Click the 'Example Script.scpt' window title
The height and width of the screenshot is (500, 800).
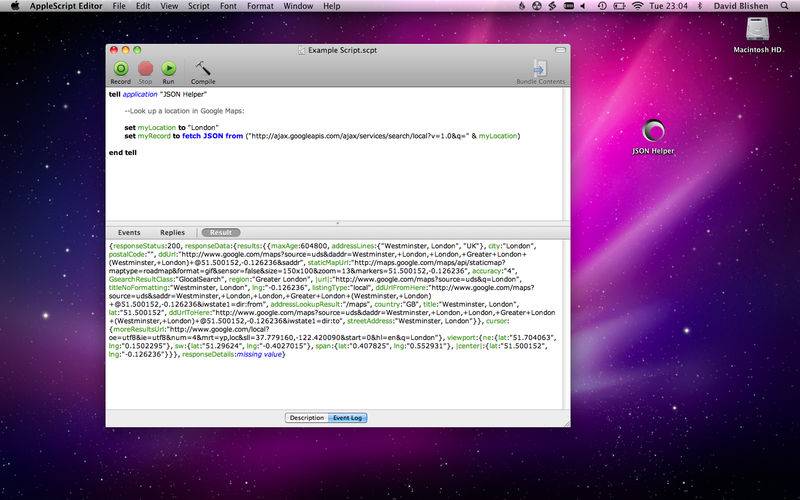tap(343, 50)
